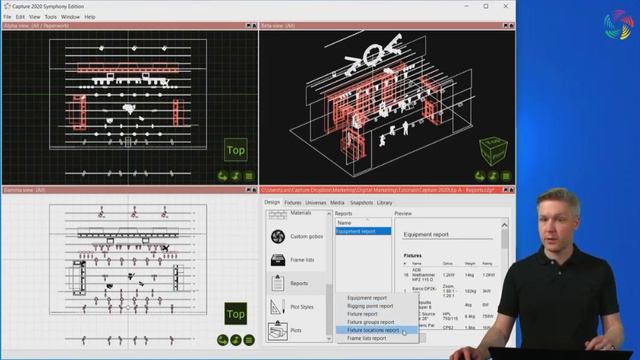Click curved-arrow round icon in Alpha view

(x=222, y=176)
